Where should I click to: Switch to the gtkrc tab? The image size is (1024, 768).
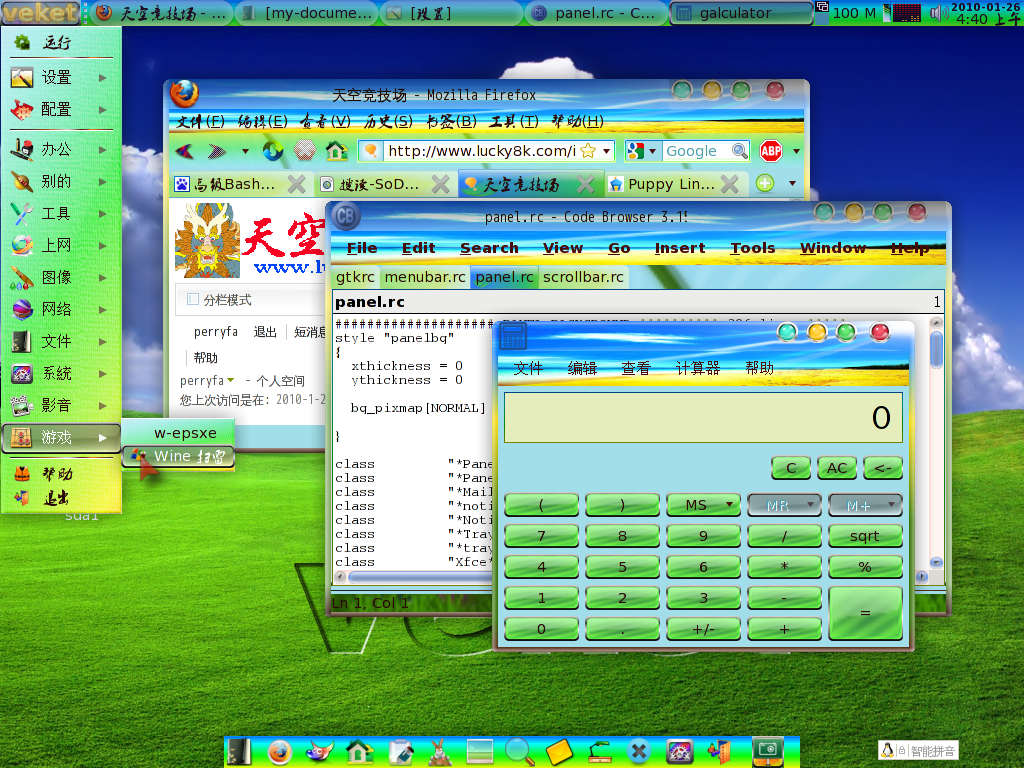[x=355, y=277]
